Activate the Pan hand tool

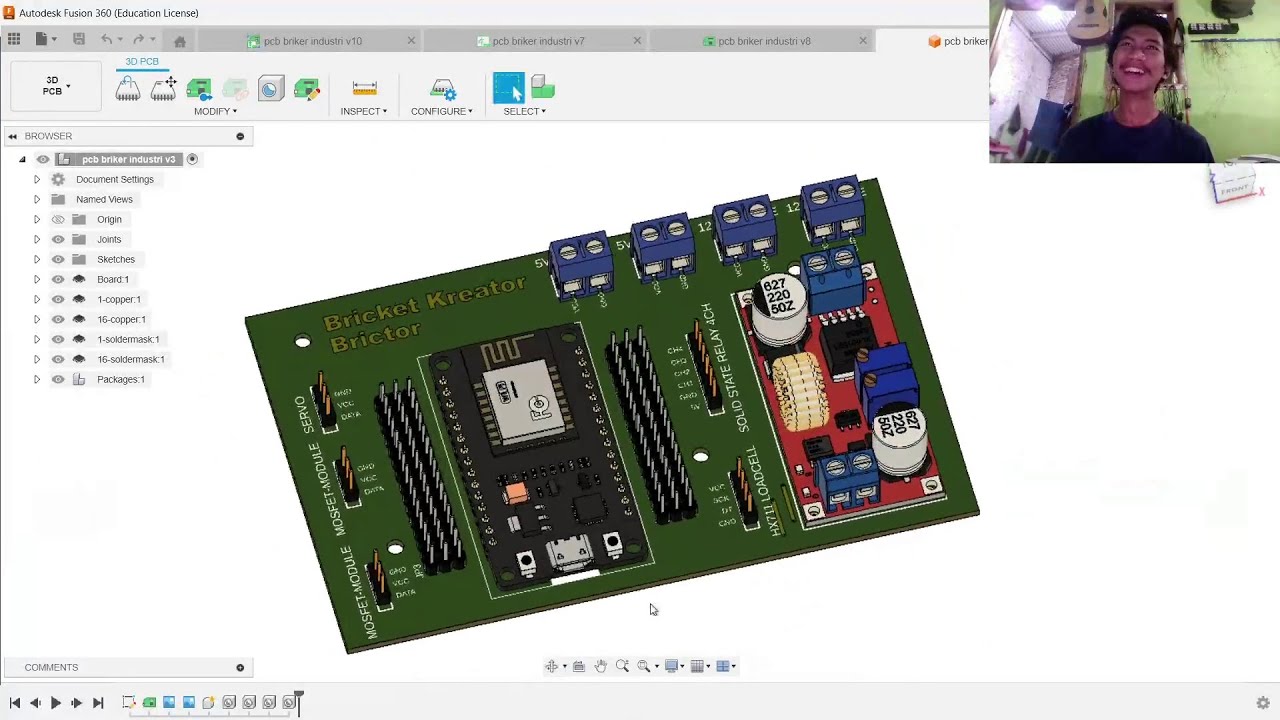coord(600,666)
